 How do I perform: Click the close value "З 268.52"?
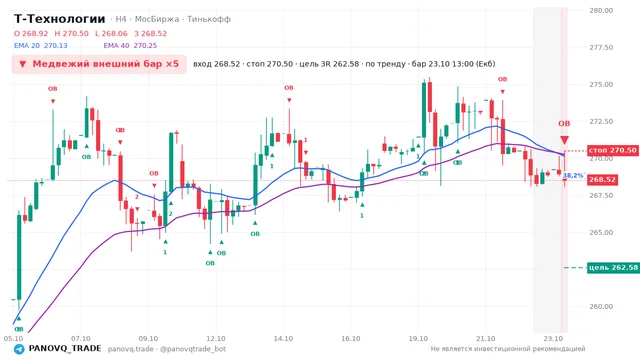coord(151,33)
